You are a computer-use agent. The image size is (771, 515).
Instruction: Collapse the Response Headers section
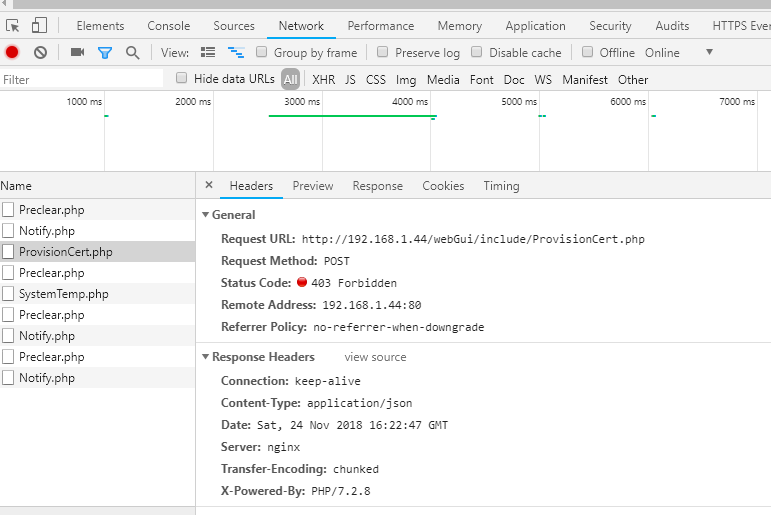(x=206, y=357)
